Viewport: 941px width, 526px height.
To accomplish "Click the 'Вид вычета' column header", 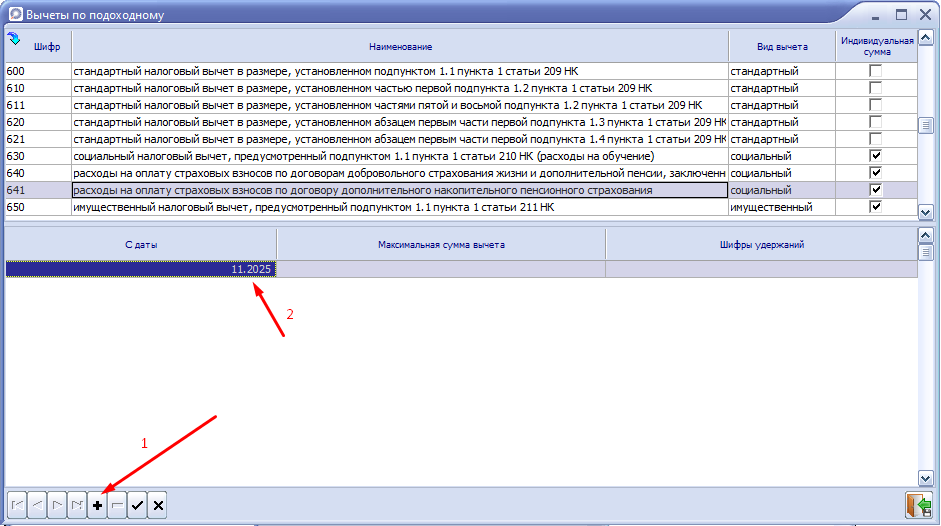I will (x=781, y=47).
